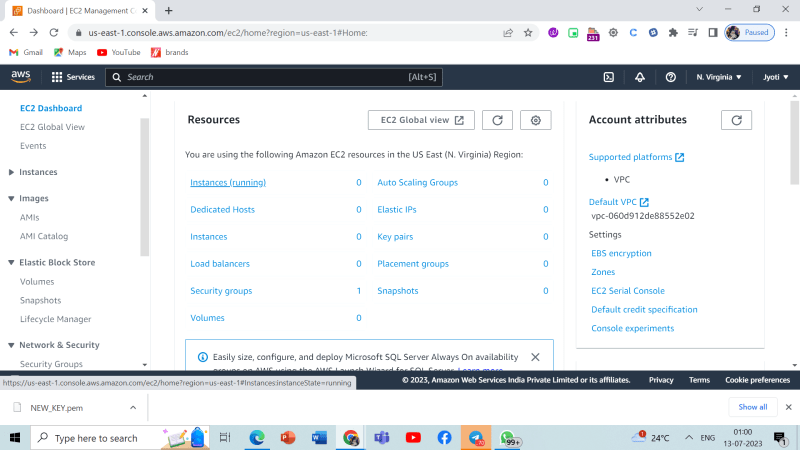Open the Supported platforms link
Image resolution: width=800 pixels, height=450 pixels.
(x=636, y=157)
